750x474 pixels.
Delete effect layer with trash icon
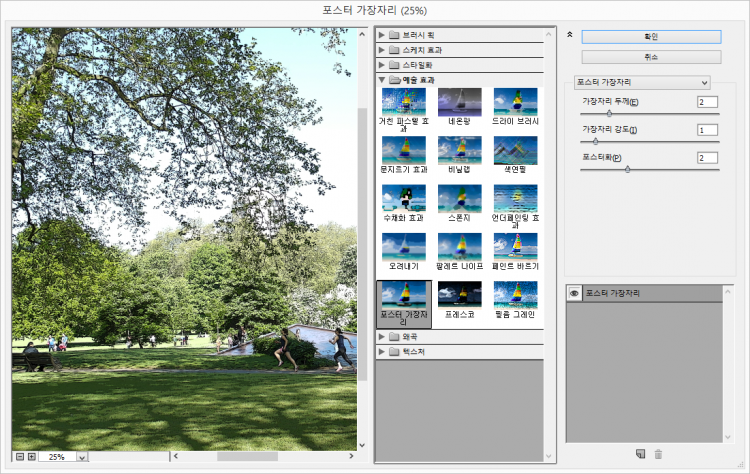tap(658, 454)
